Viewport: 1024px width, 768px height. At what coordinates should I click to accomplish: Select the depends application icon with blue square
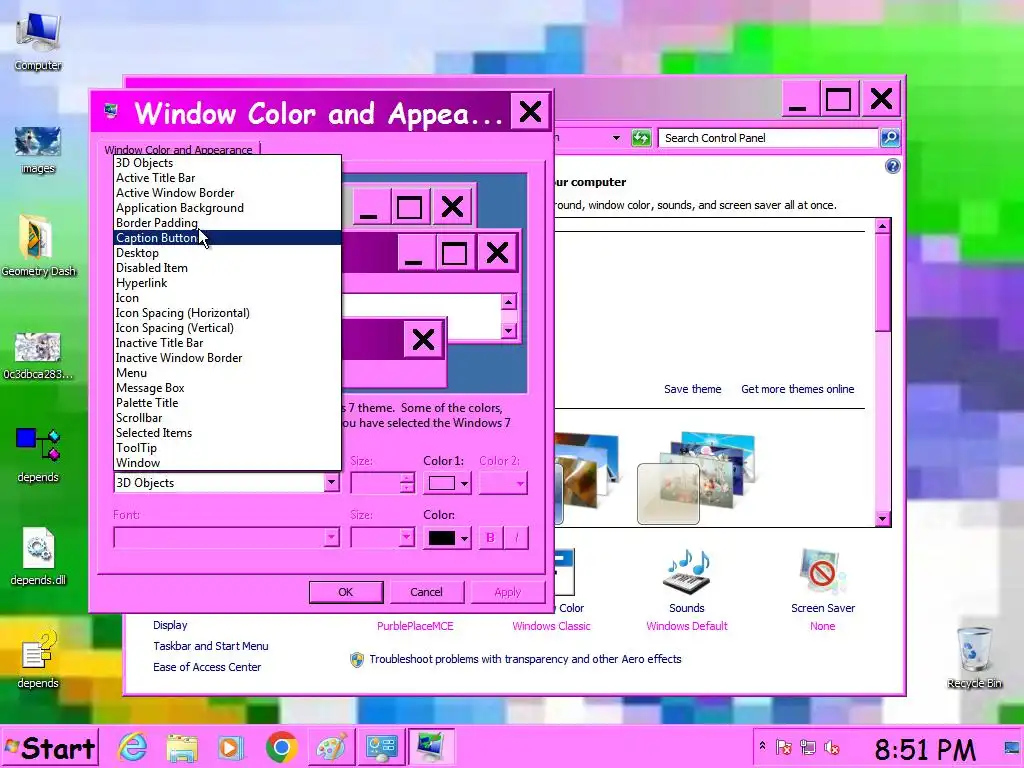tap(38, 455)
